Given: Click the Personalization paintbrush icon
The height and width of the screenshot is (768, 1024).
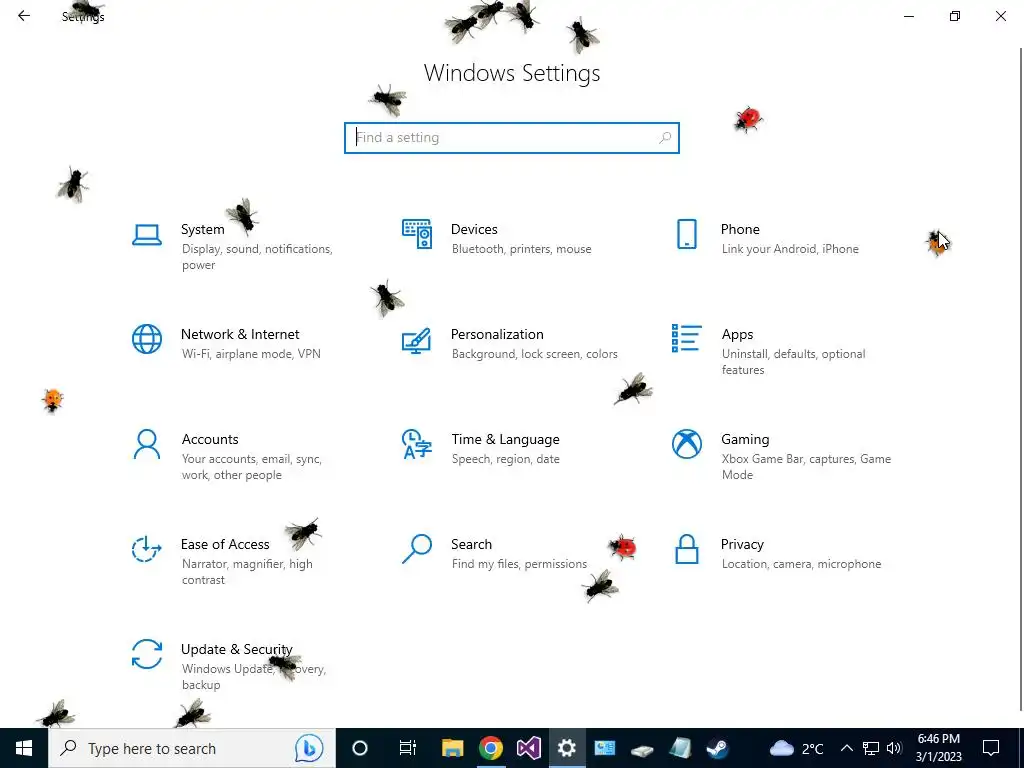Looking at the screenshot, I should pyautogui.click(x=417, y=340).
